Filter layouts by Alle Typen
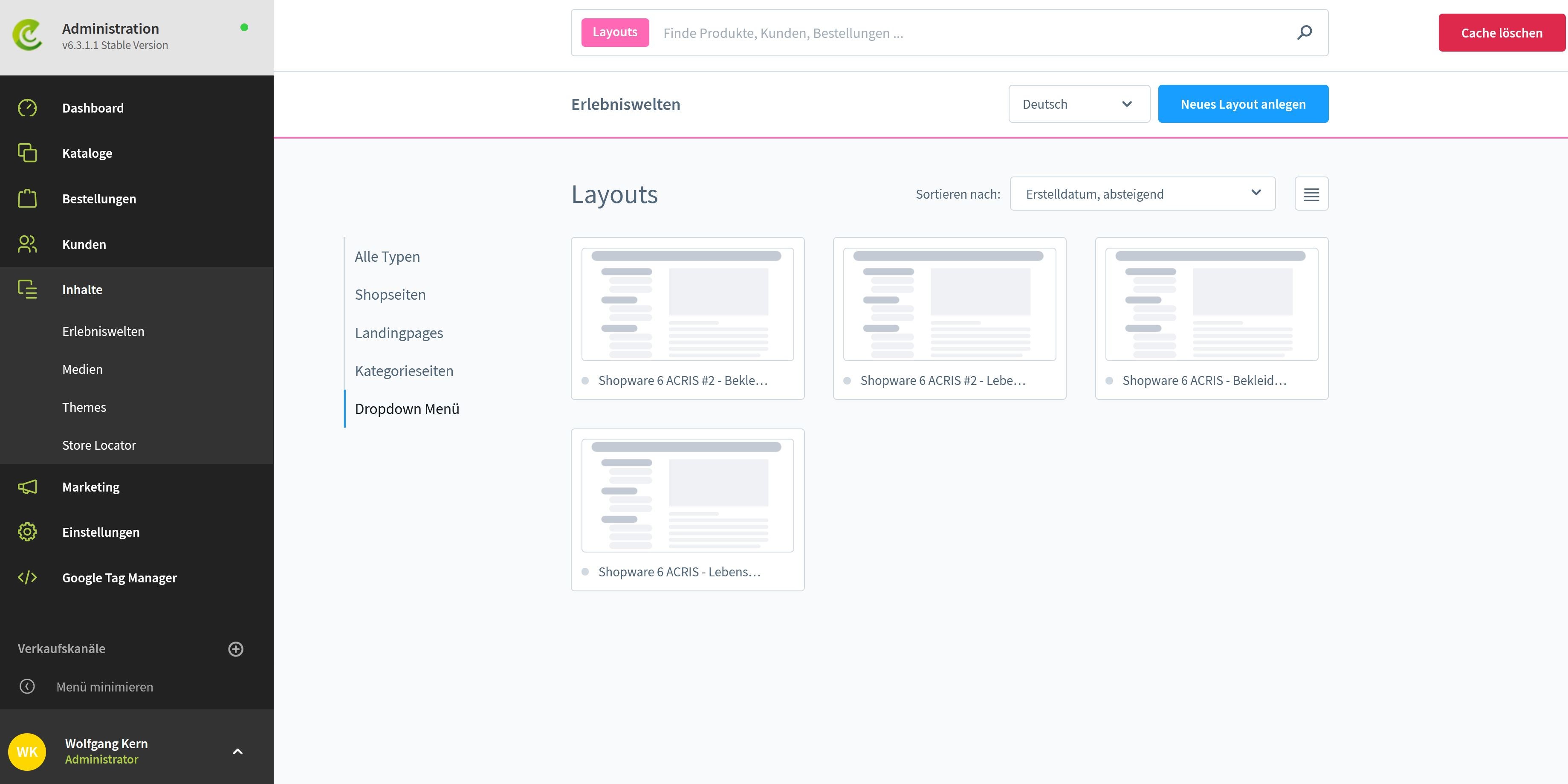This screenshot has width=1568, height=784. click(387, 256)
